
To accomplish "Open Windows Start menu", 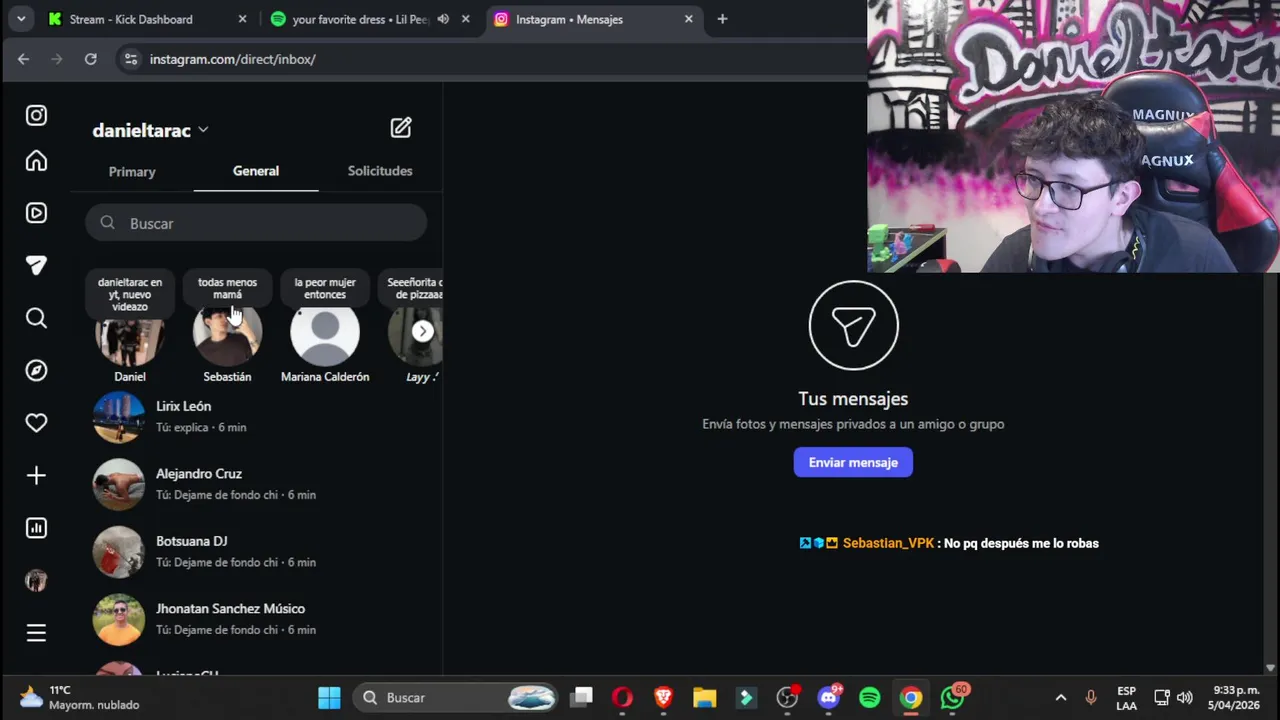I will [329, 697].
